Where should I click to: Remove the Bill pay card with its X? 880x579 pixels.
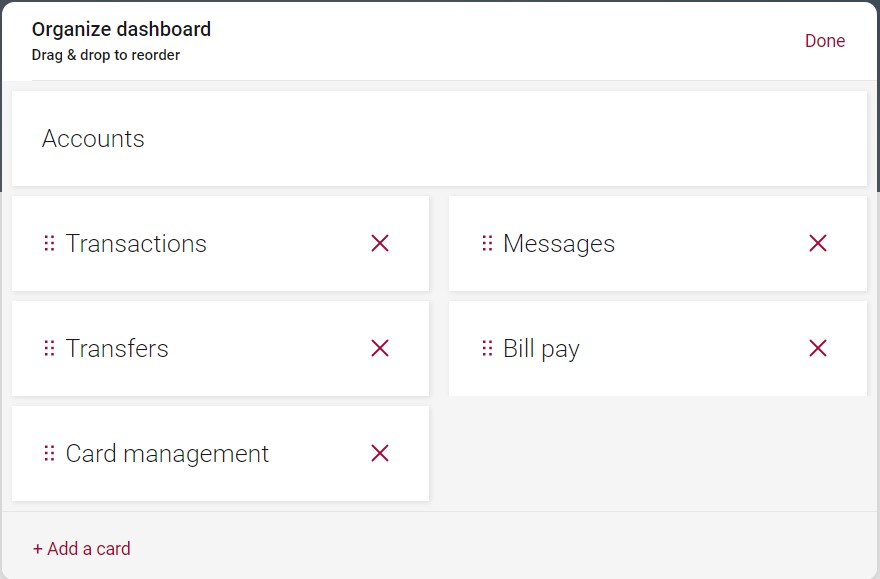coord(818,348)
